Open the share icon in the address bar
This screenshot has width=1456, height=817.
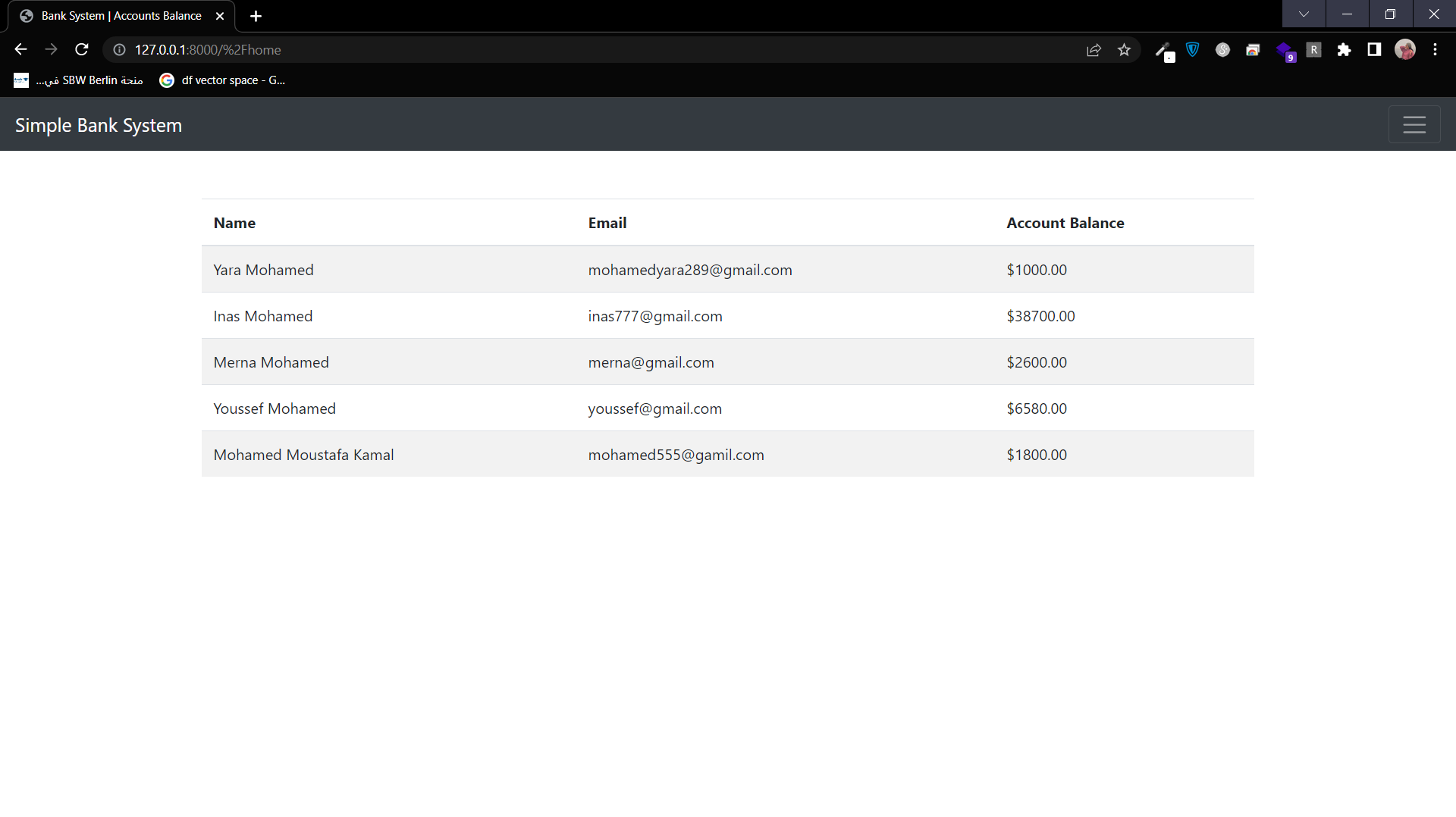coord(1094,49)
